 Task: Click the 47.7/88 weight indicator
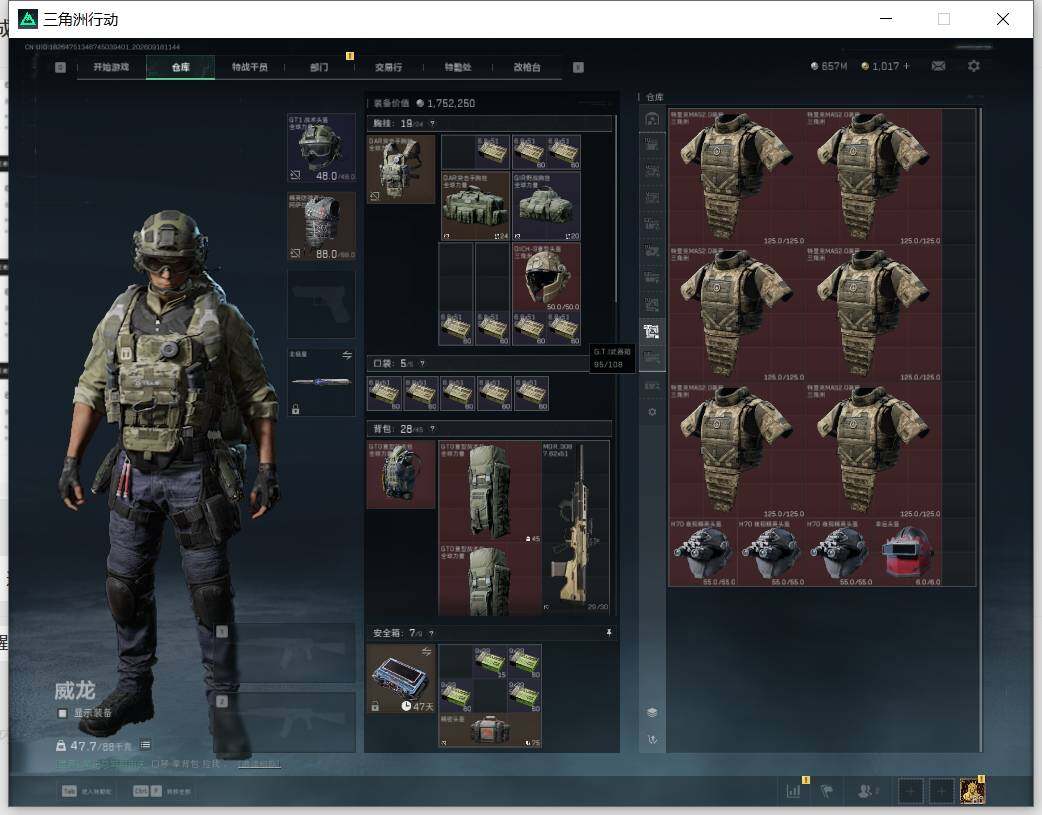point(94,746)
